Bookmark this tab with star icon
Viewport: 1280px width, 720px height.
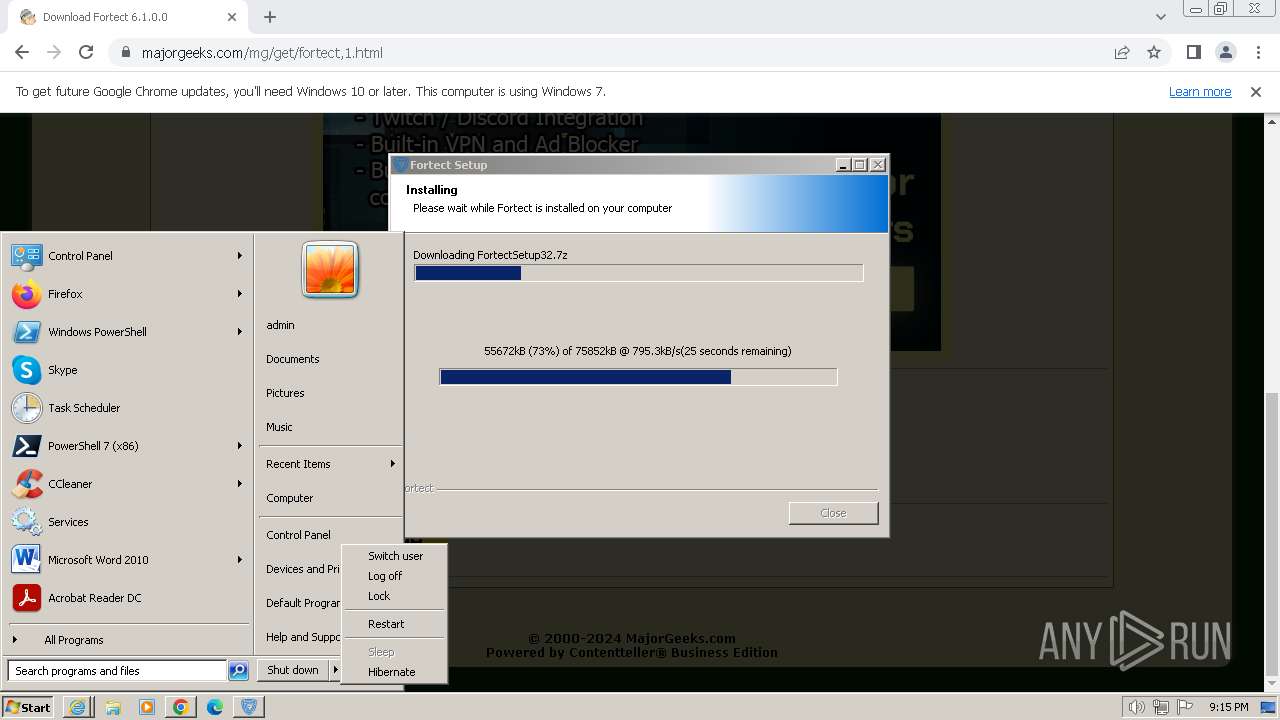click(x=1154, y=52)
